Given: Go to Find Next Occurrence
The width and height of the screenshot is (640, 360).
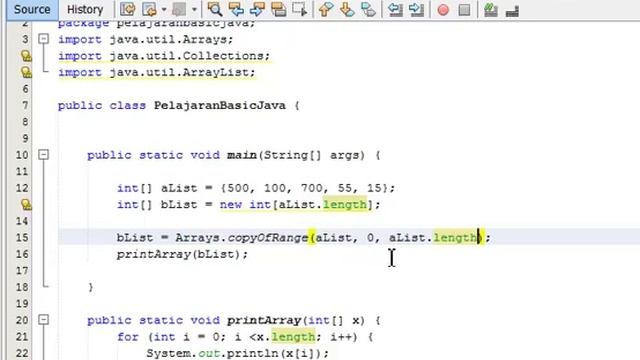Looking at the screenshot, I should [257, 9].
